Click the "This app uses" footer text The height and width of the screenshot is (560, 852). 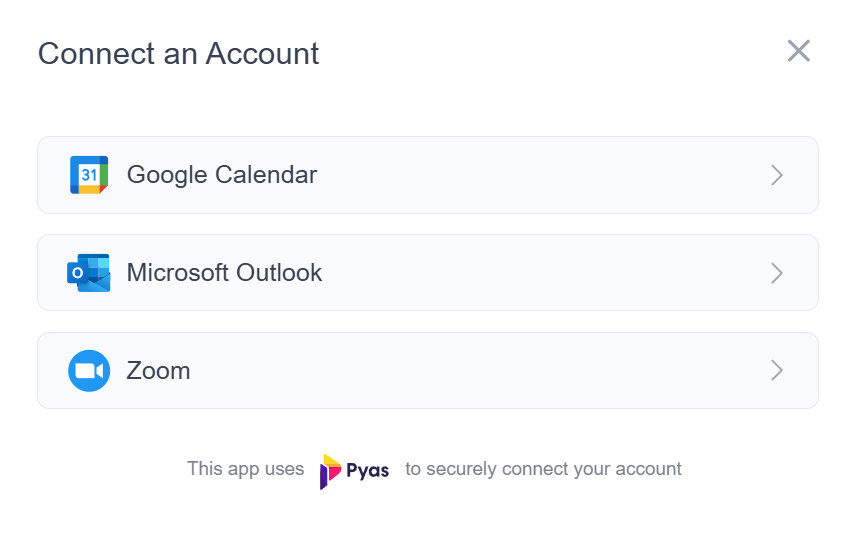click(246, 469)
